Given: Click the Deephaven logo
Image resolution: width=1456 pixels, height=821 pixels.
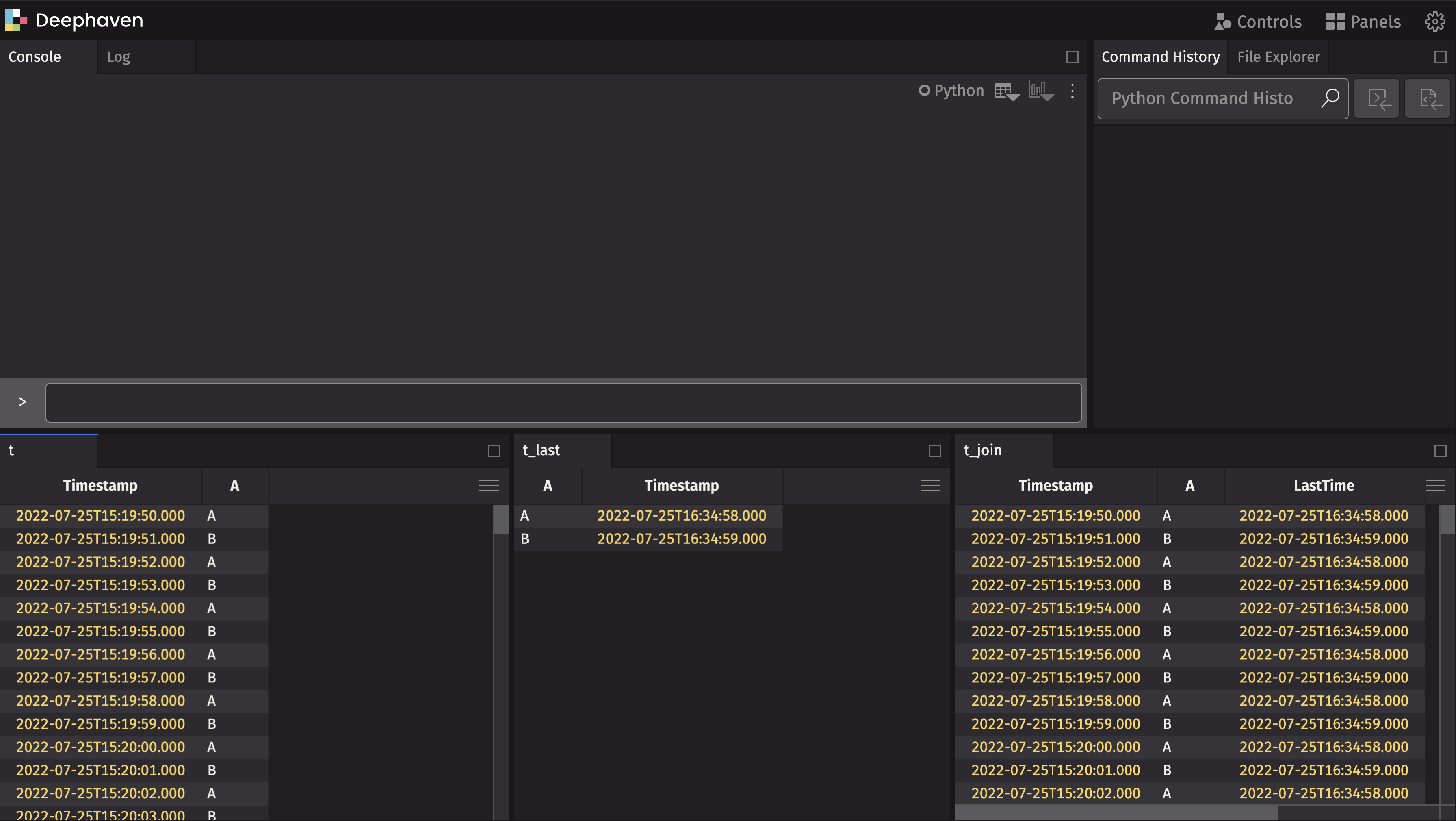Looking at the screenshot, I should tap(15, 20).
